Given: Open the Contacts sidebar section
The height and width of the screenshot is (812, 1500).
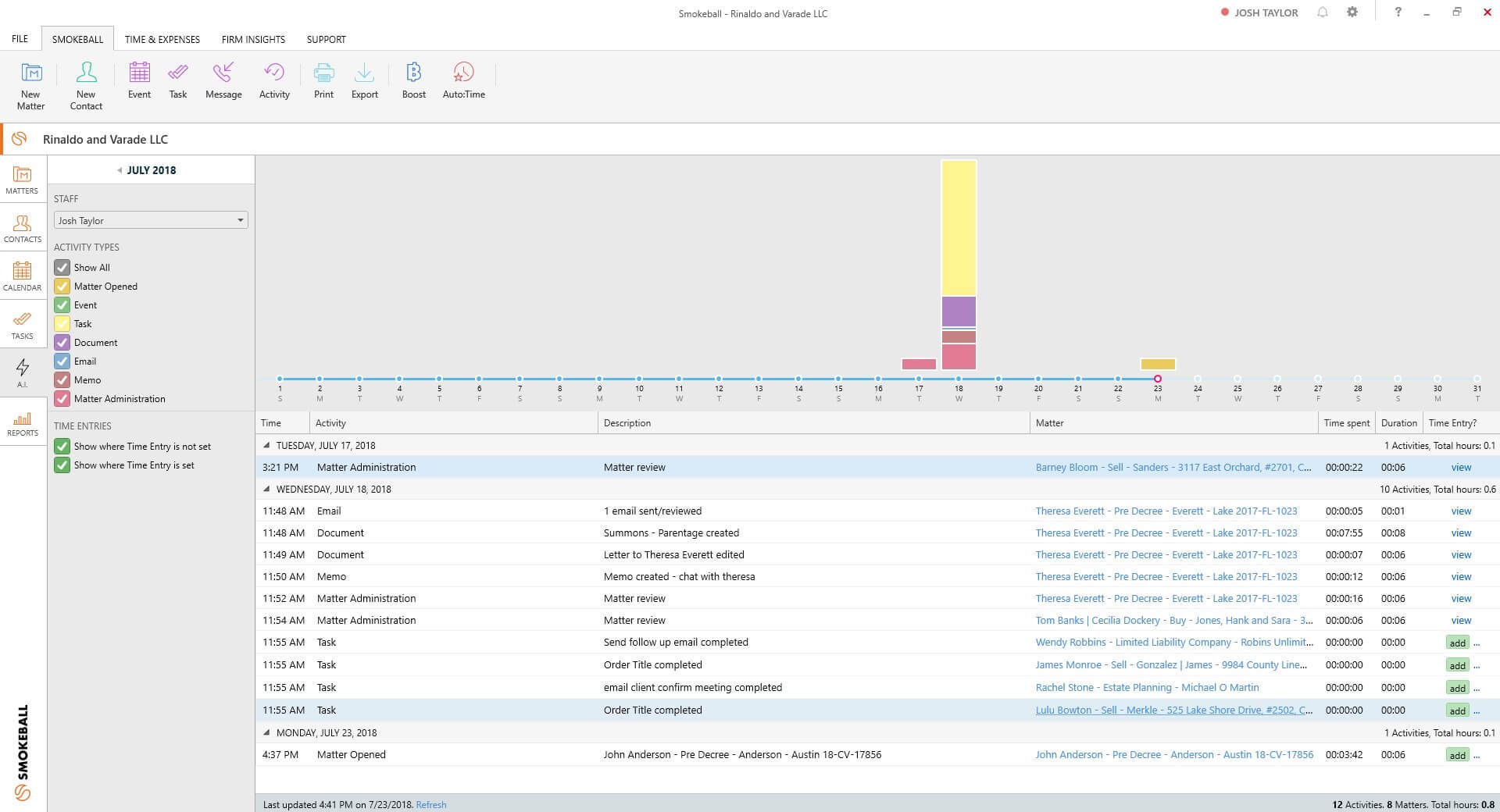Looking at the screenshot, I should [x=23, y=228].
